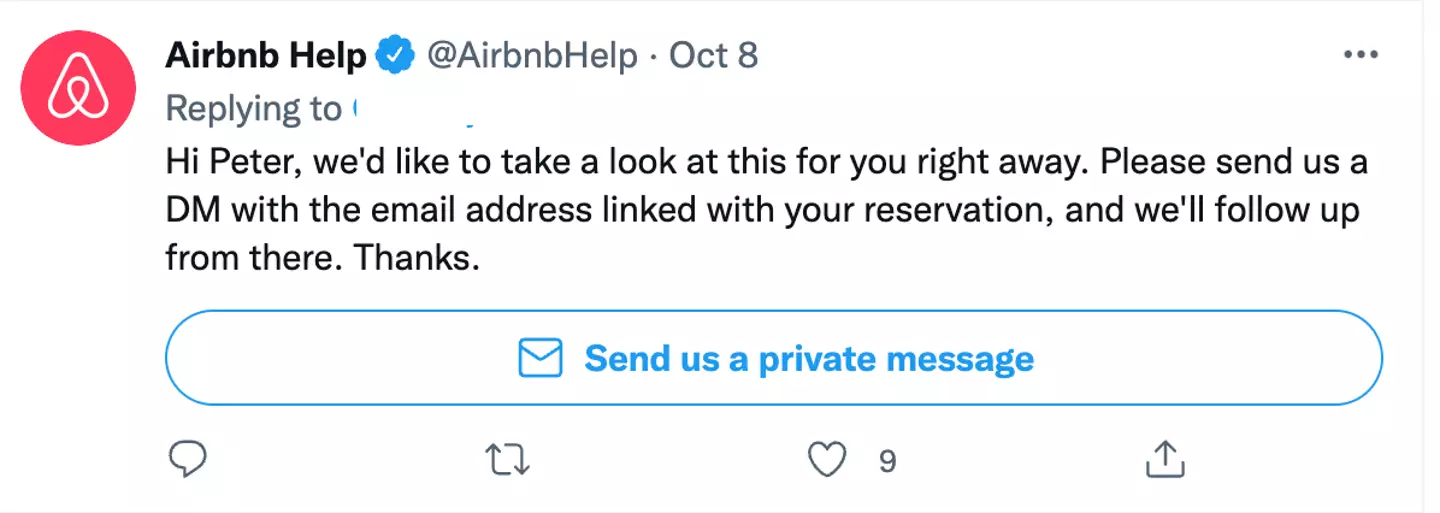The image size is (1440, 513).
Task: Click the blurred username after Replying to
Action: (413, 110)
